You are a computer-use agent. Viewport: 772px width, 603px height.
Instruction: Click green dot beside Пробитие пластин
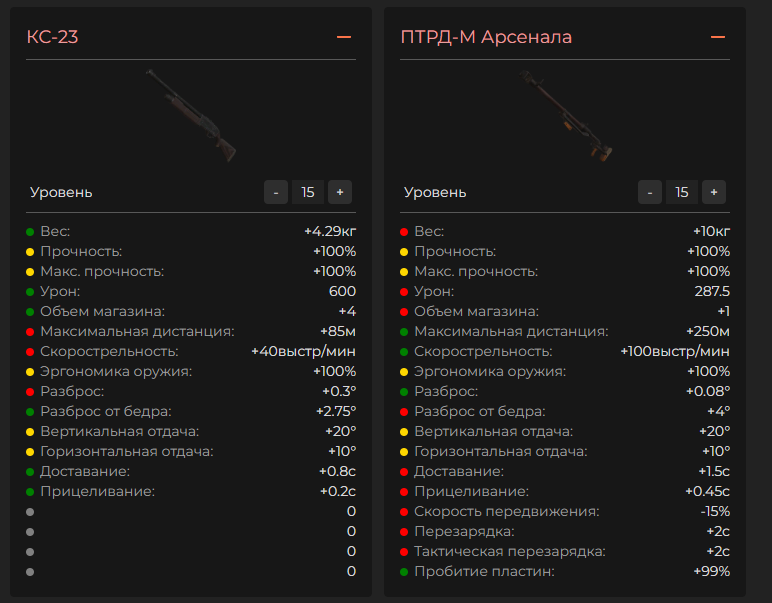[x=404, y=572]
